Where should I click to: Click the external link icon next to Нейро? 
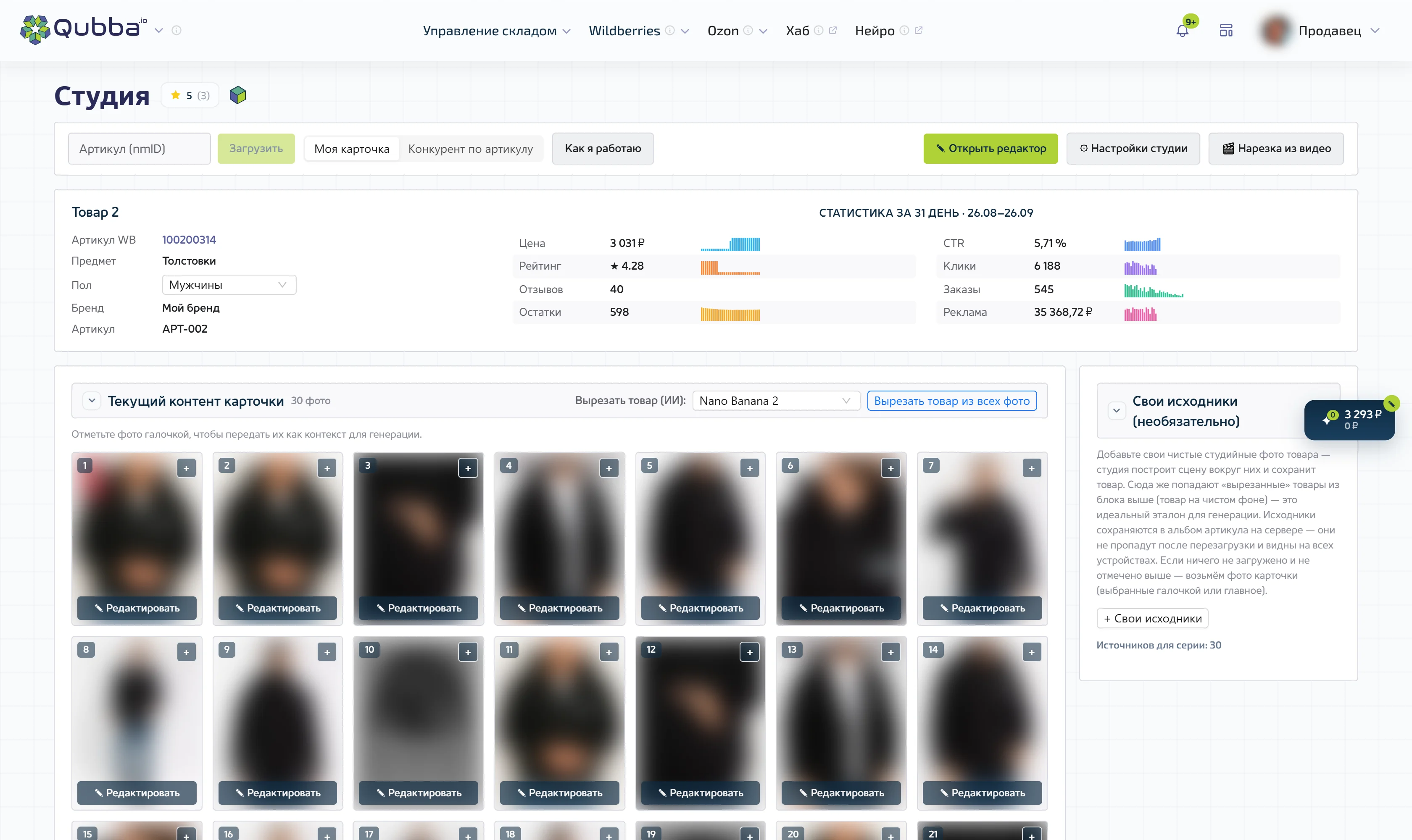point(918,31)
